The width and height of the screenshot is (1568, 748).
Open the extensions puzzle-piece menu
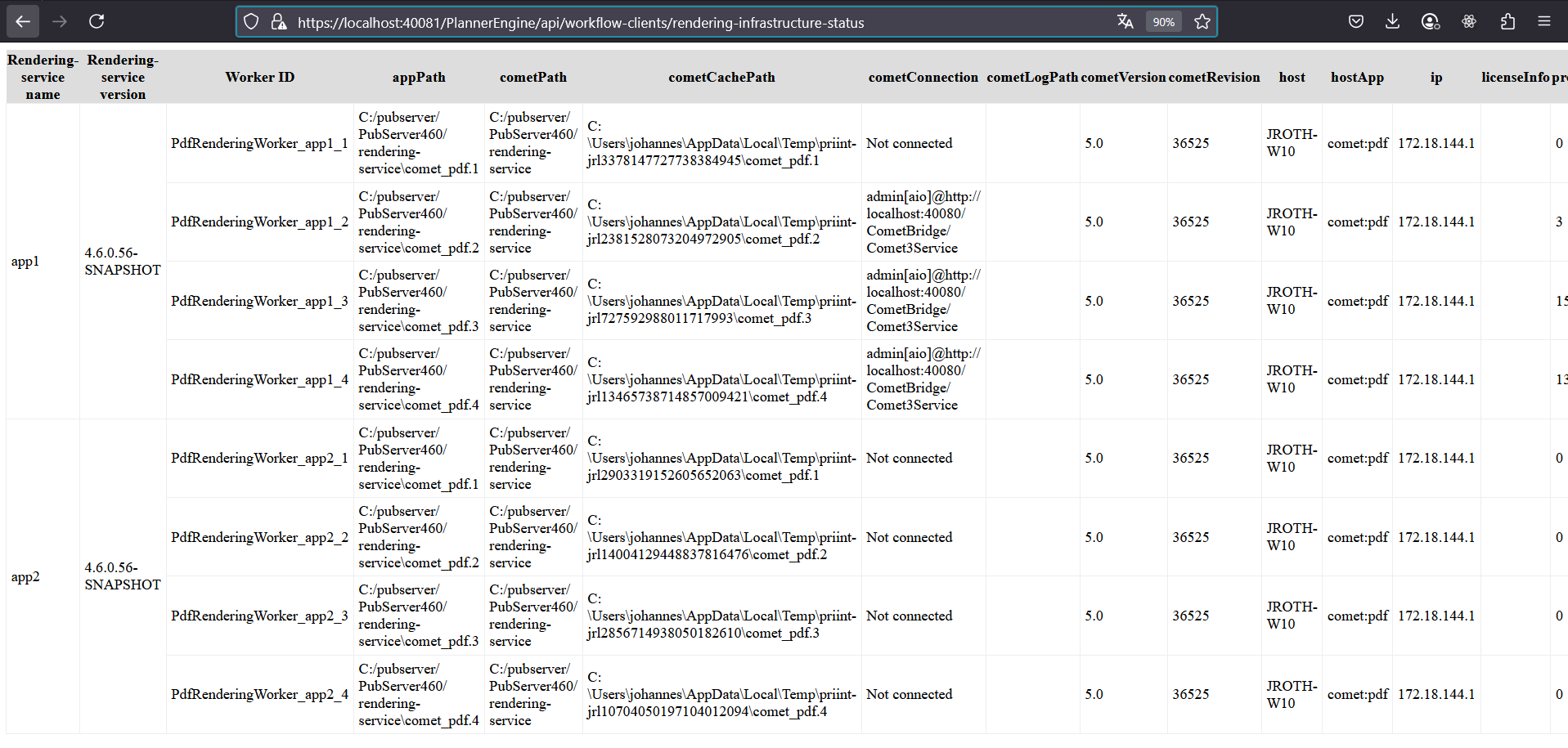pos(1507,22)
